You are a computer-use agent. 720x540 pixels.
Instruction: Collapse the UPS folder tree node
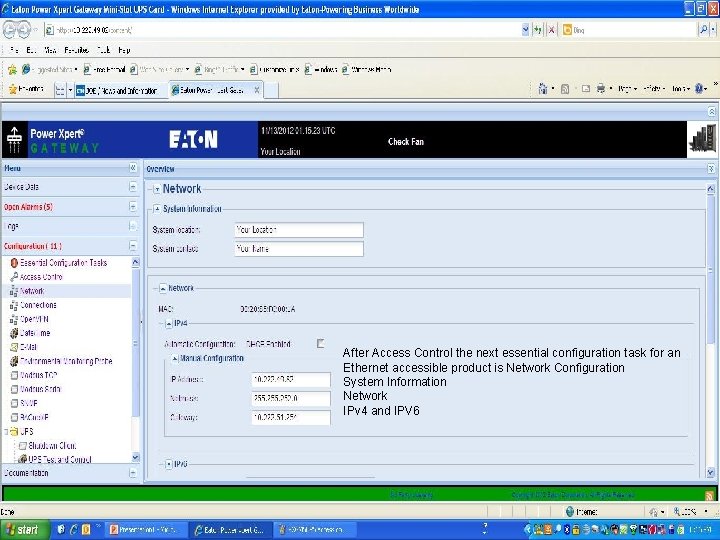[x=6, y=432]
